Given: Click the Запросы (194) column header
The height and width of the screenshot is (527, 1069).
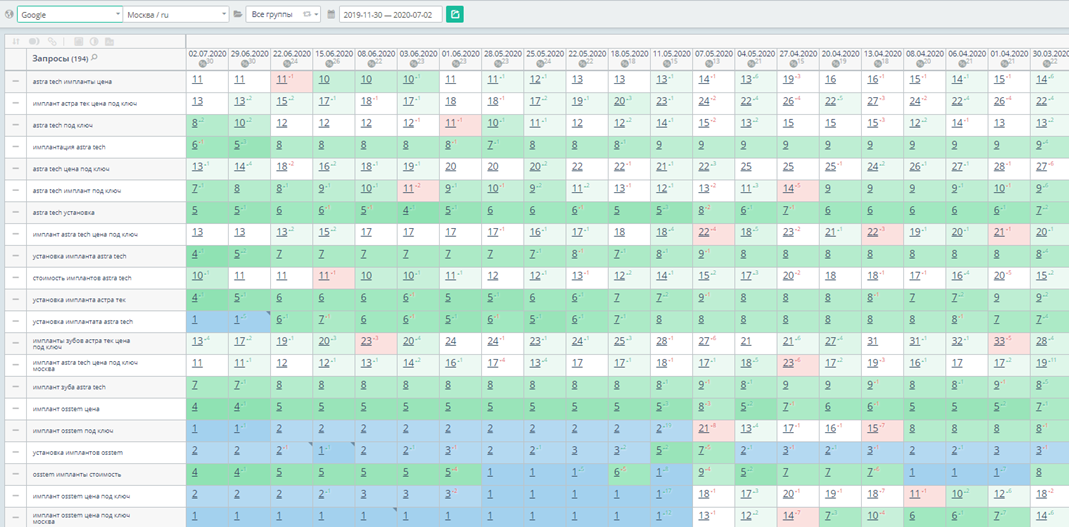Looking at the screenshot, I should pos(106,59).
